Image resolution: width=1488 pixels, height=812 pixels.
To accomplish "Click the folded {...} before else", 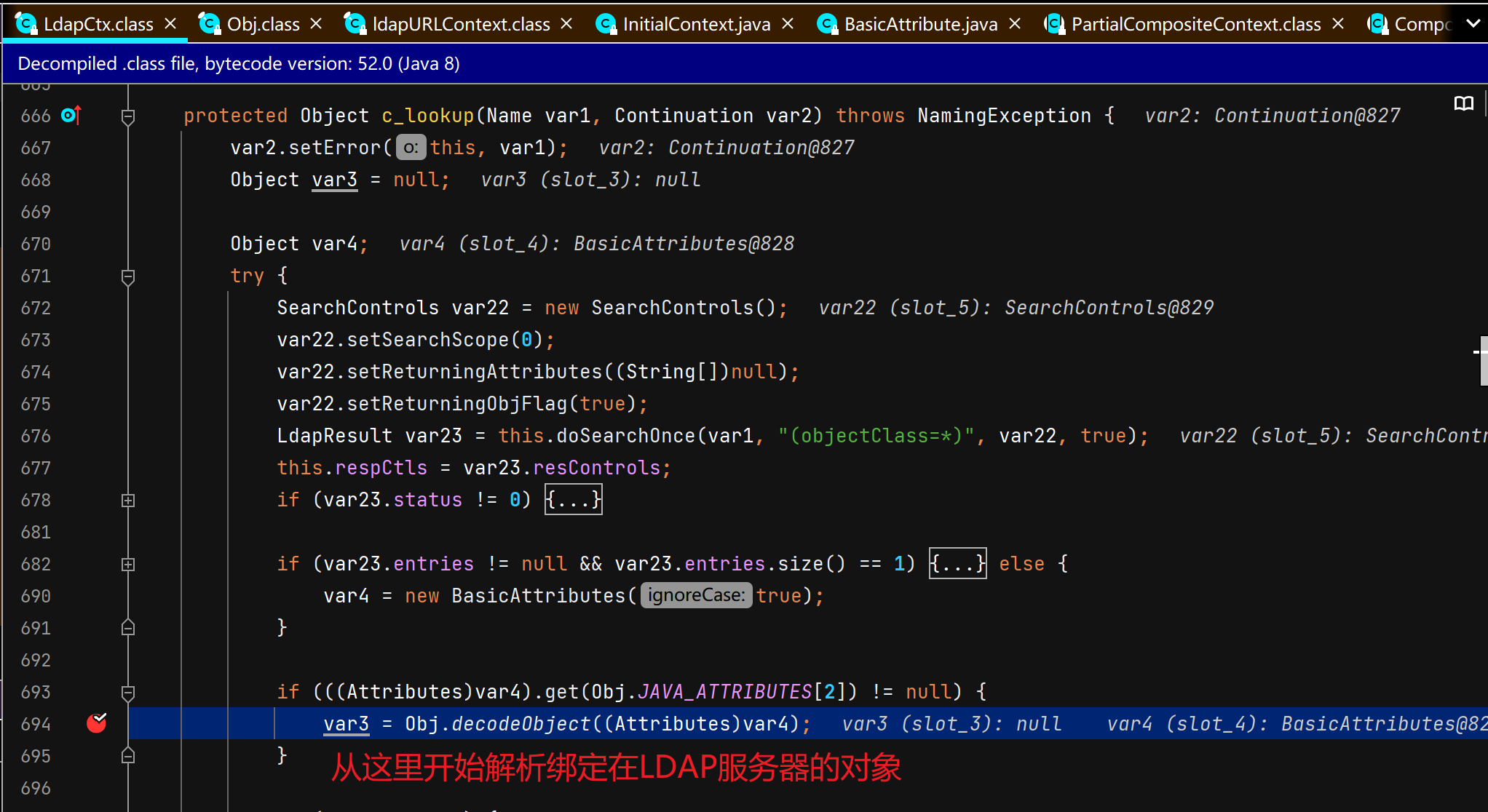I will [x=957, y=564].
